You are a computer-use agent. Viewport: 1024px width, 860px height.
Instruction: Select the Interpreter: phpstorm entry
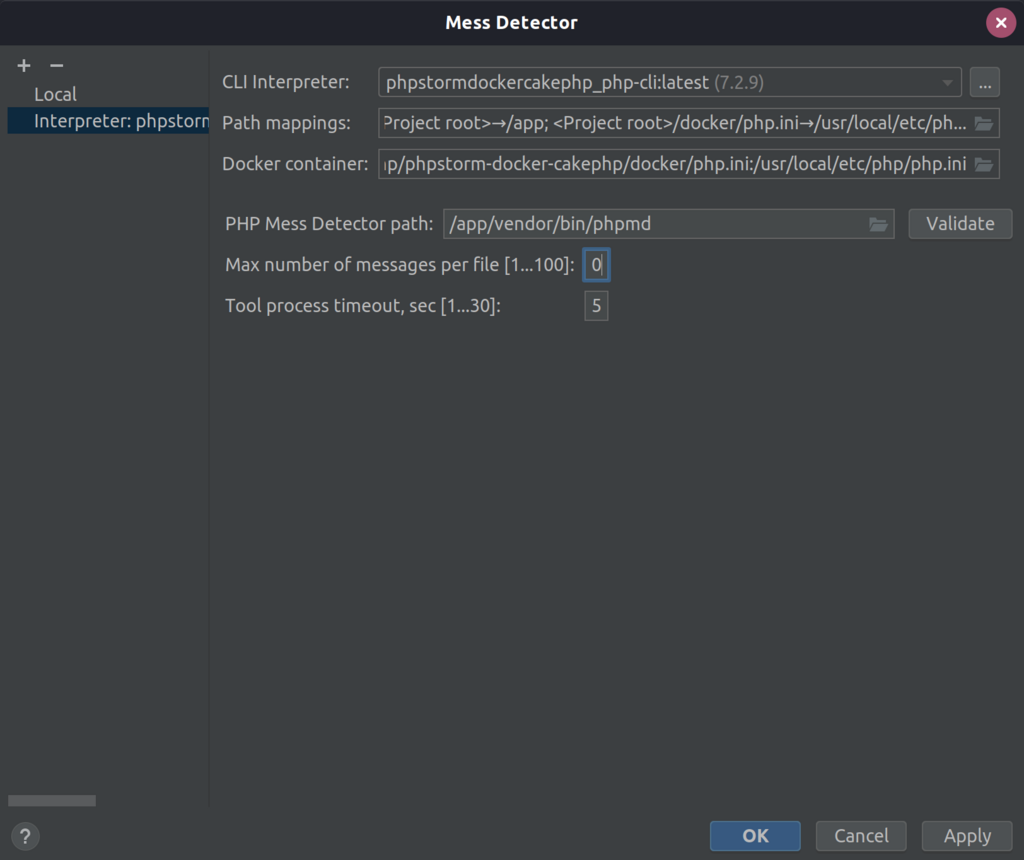click(x=108, y=121)
